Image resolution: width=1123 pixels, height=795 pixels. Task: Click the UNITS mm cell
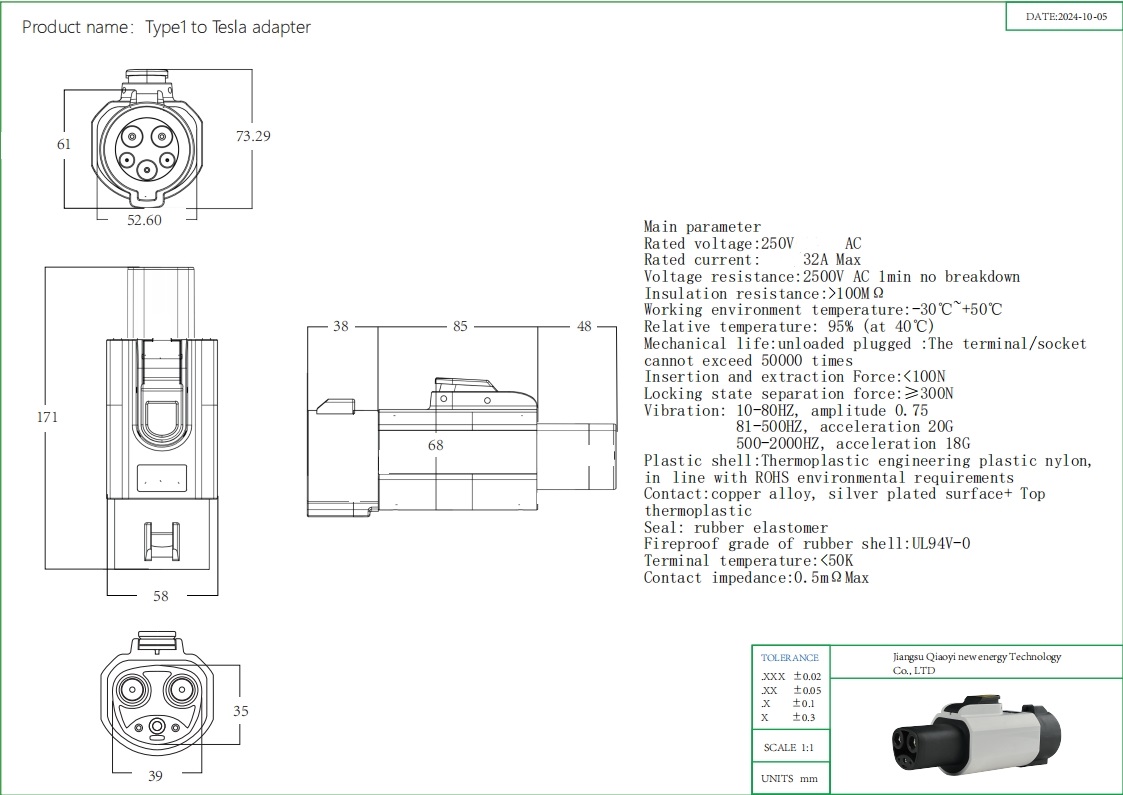coord(789,779)
